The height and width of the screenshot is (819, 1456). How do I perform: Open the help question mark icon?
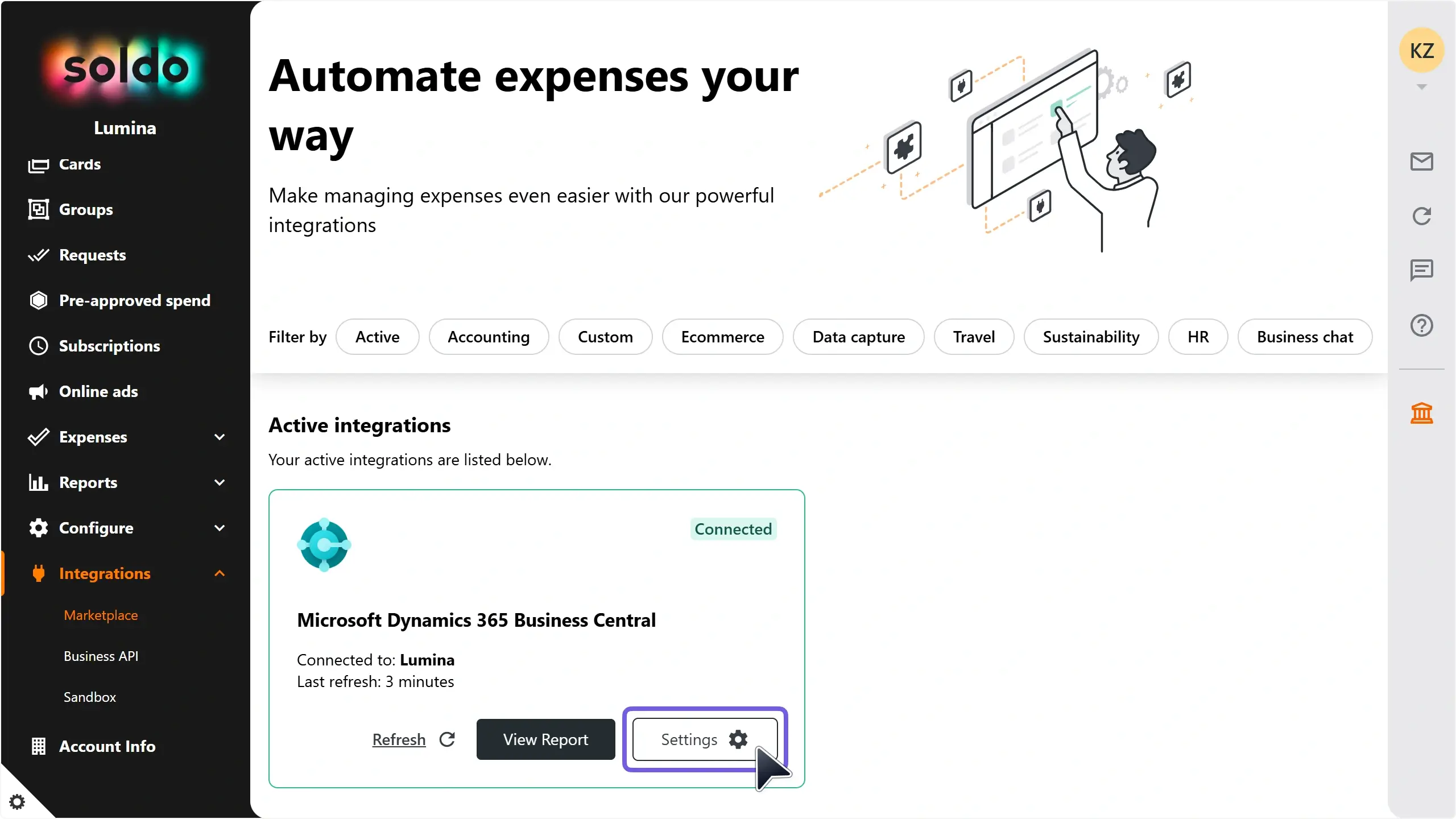(1421, 325)
